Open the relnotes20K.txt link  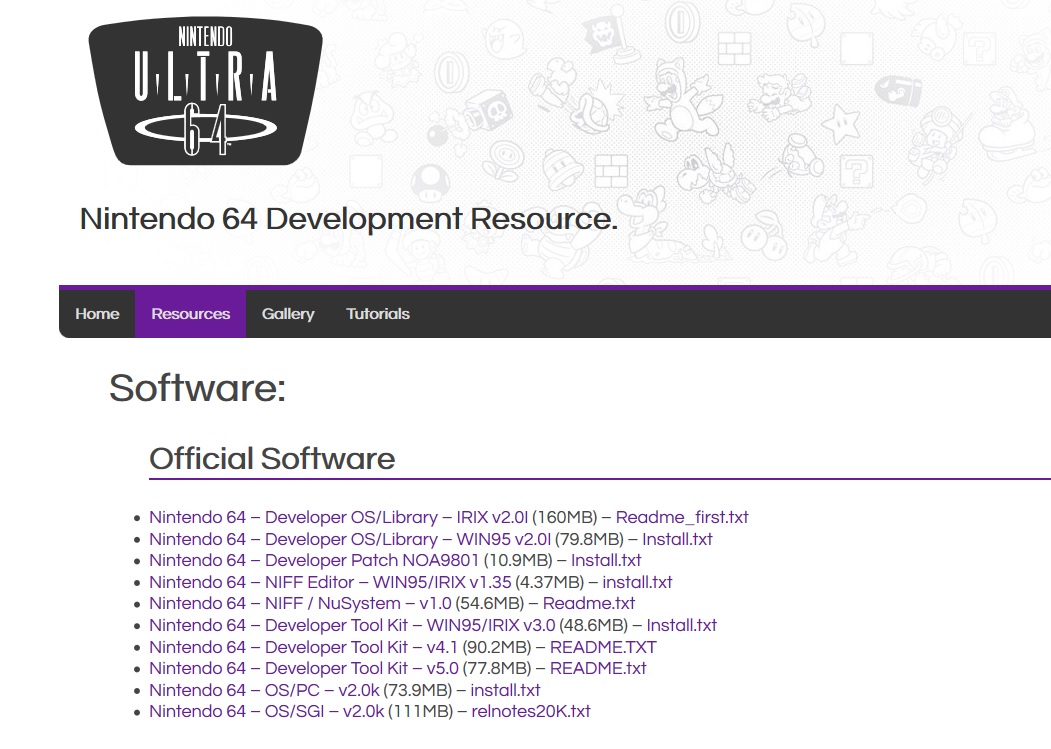click(x=531, y=711)
